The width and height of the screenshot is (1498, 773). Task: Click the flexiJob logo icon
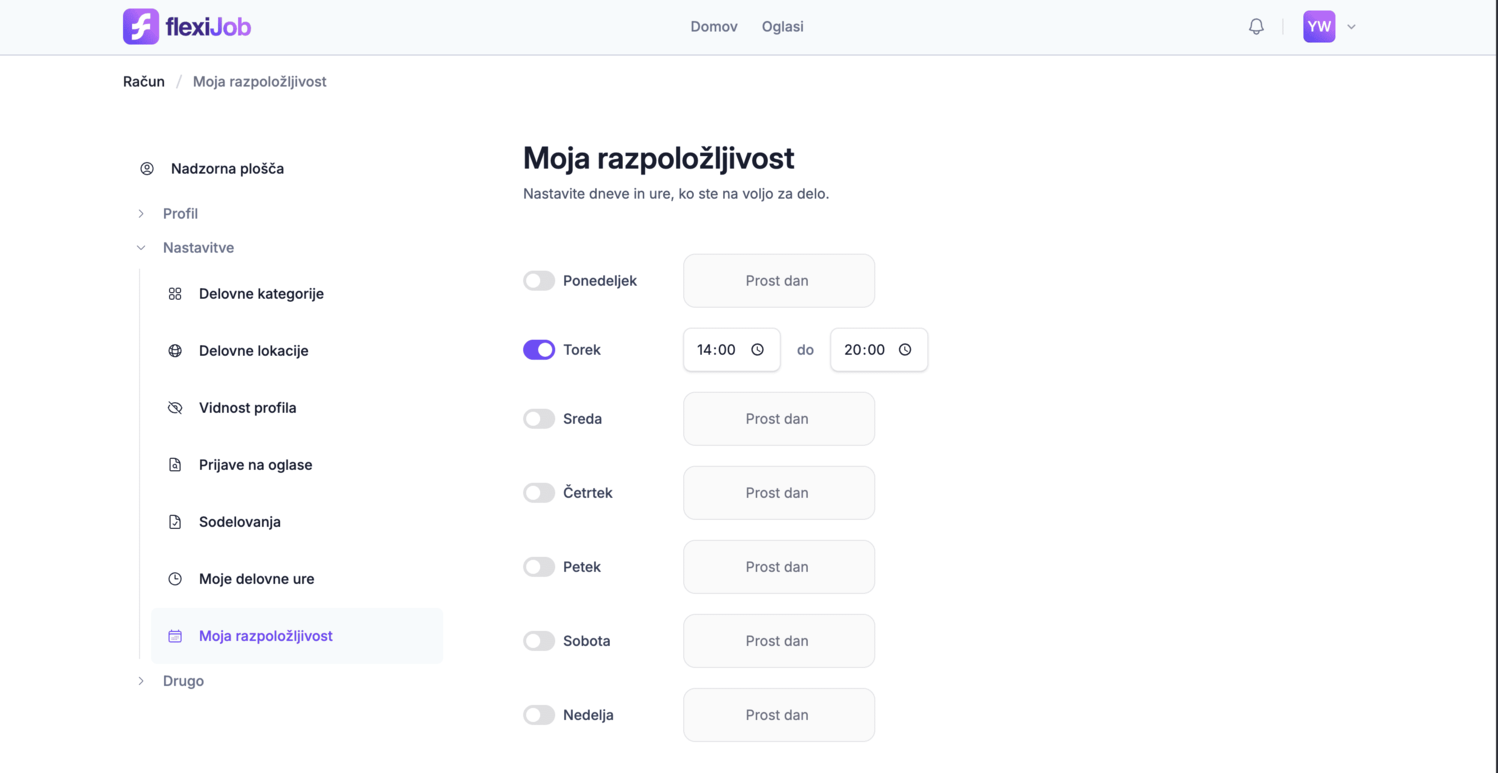[x=141, y=26]
